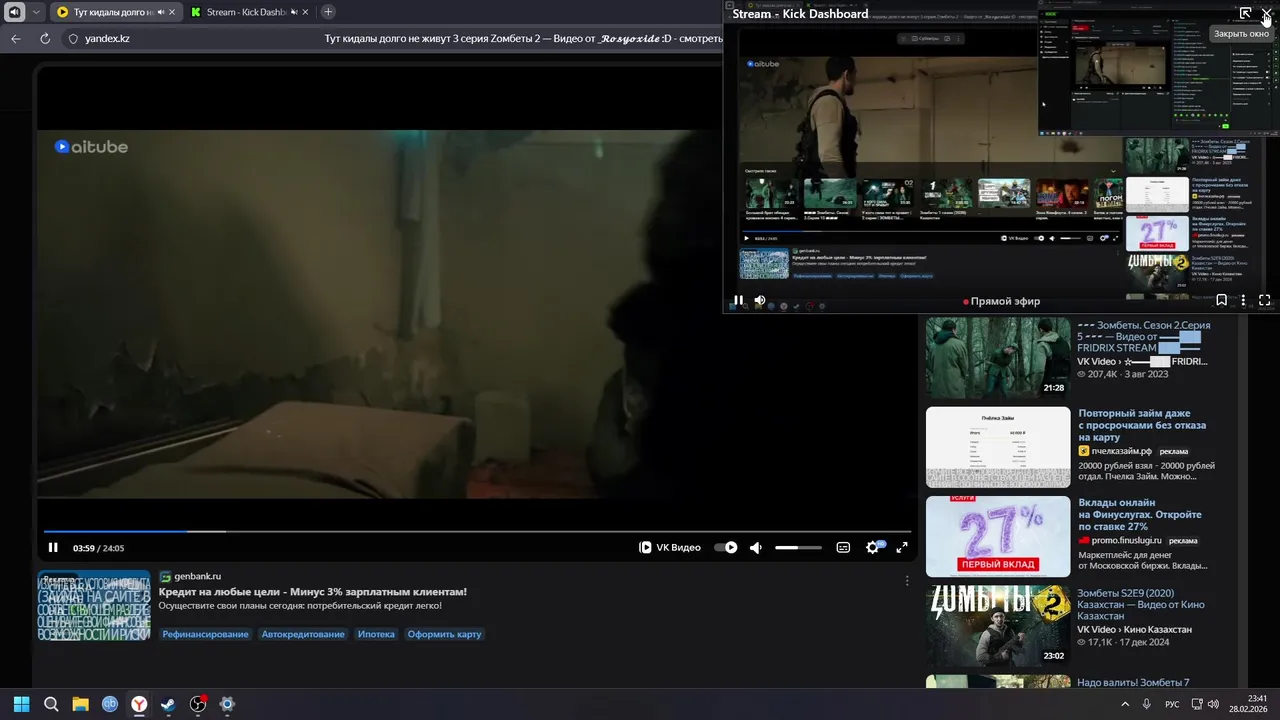This screenshot has width=1280, height=720.
Task: Open Windows taskbar search
Action: (x=51, y=704)
